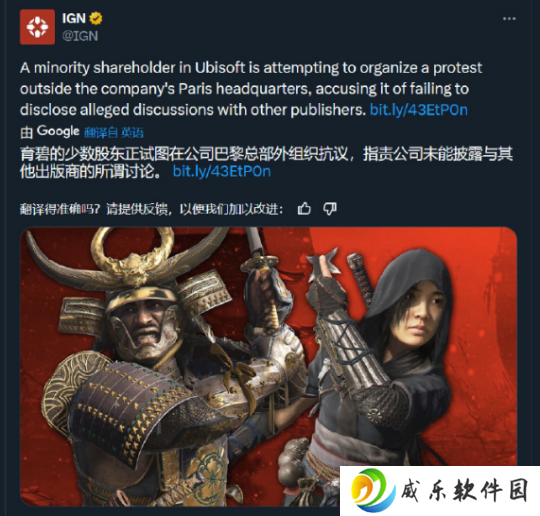Open the attached Assassin's Creed image
Image resolution: width=540 pixels, height=516 pixels.
[269, 367]
